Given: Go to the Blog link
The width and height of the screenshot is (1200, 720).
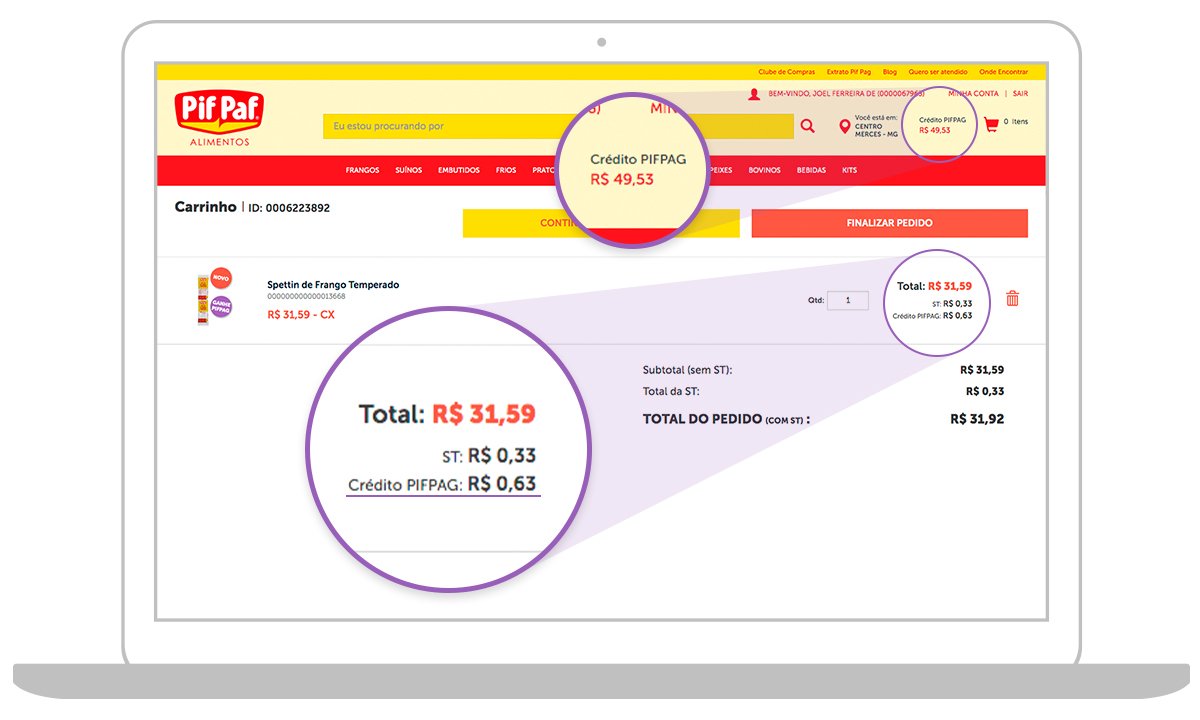Looking at the screenshot, I should pyautogui.click(x=890, y=72).
